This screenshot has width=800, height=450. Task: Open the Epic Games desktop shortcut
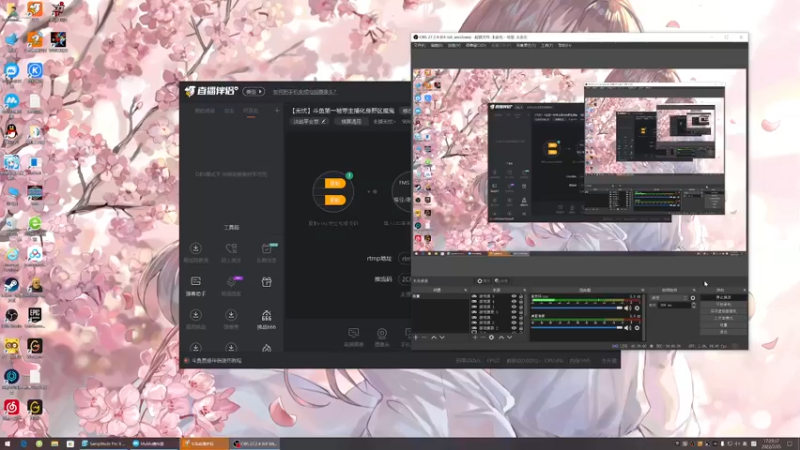pyautogui.click(x=35, y=315)
